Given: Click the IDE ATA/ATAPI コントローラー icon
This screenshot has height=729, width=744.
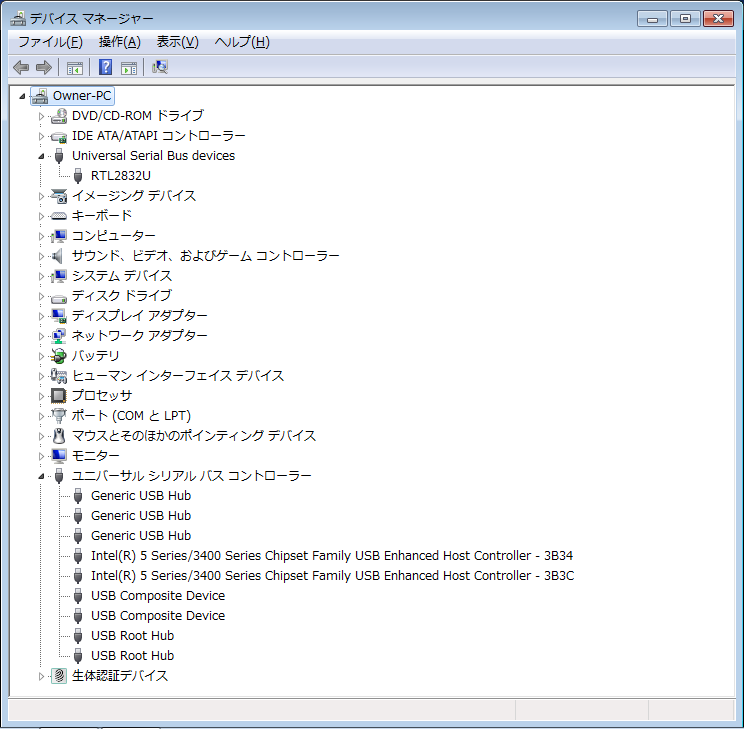Looking at the screenshot, I should pyautogui.click(x=59, y=136).
